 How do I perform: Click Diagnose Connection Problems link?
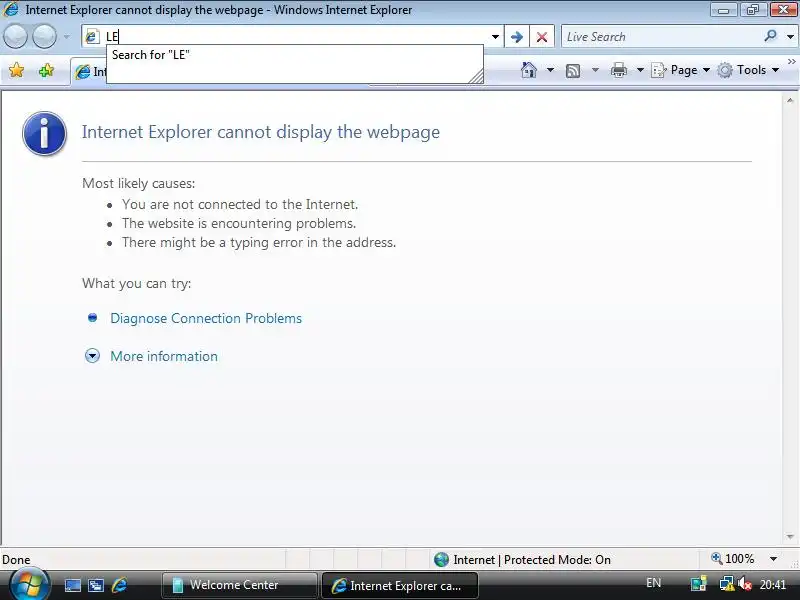pyautogui.click(x=206, y=318)
